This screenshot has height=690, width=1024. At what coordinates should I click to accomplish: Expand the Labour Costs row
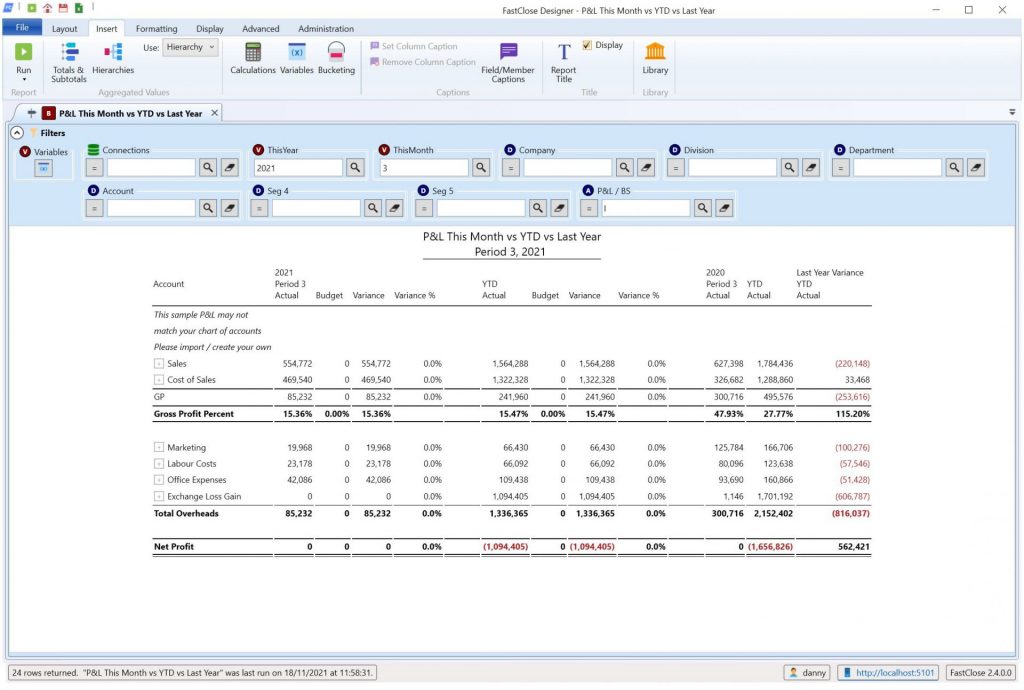pyautogui.click(x=159, y=463)
